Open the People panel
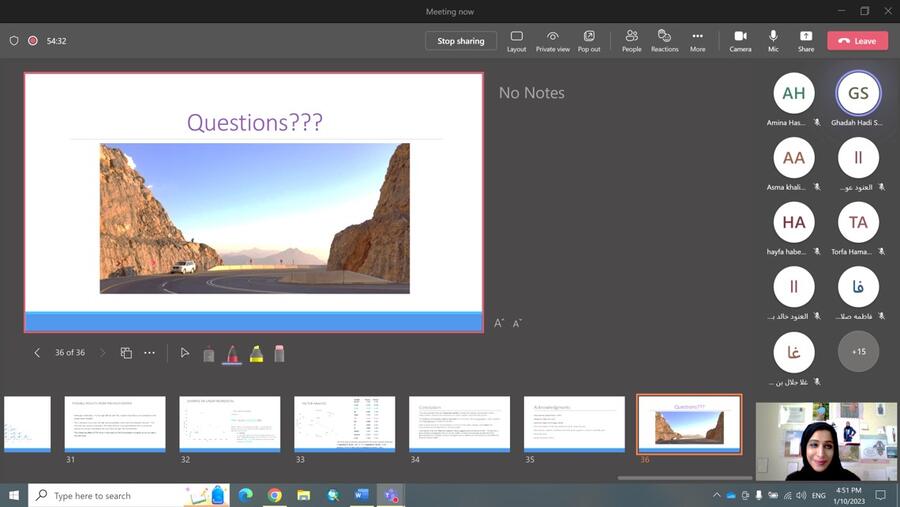 [631, 40]
